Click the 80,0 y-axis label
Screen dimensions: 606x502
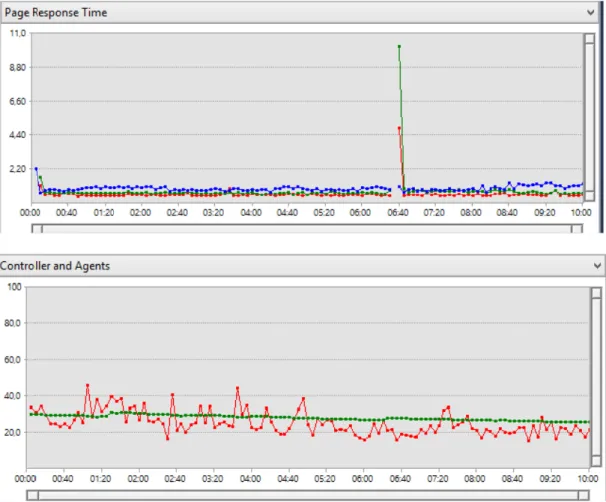point(13,323)
